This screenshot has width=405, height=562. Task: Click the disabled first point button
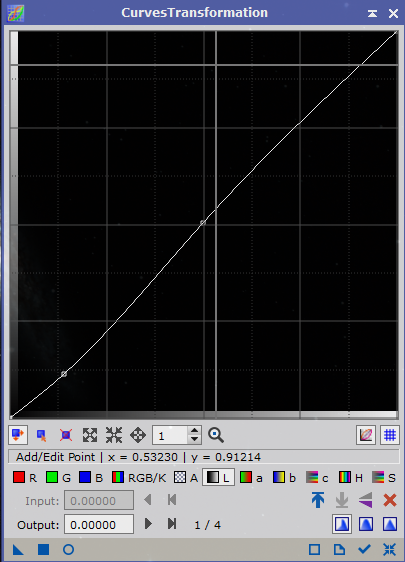click(172, 500)
